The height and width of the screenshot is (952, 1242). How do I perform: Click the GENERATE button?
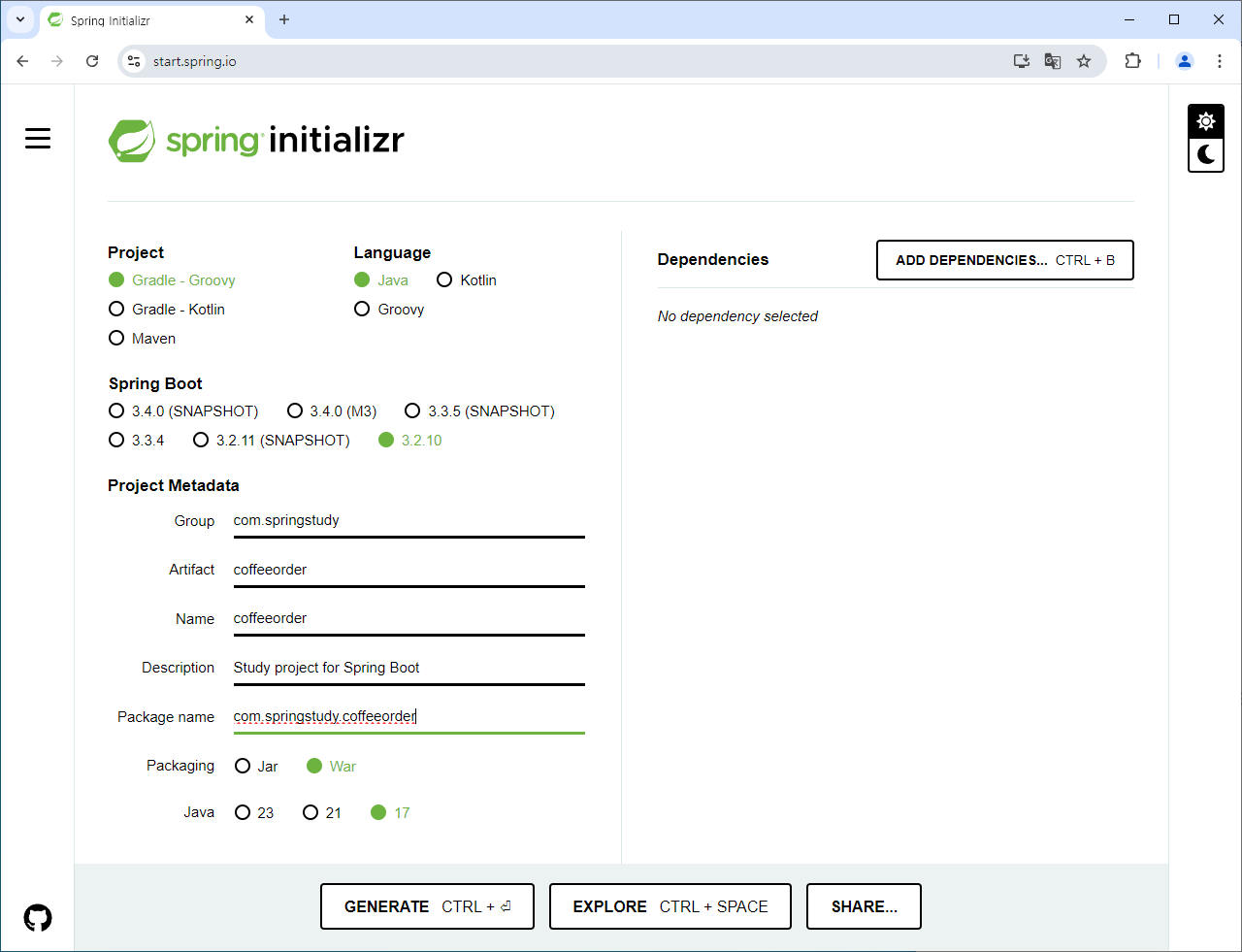(x=427, y=906)
